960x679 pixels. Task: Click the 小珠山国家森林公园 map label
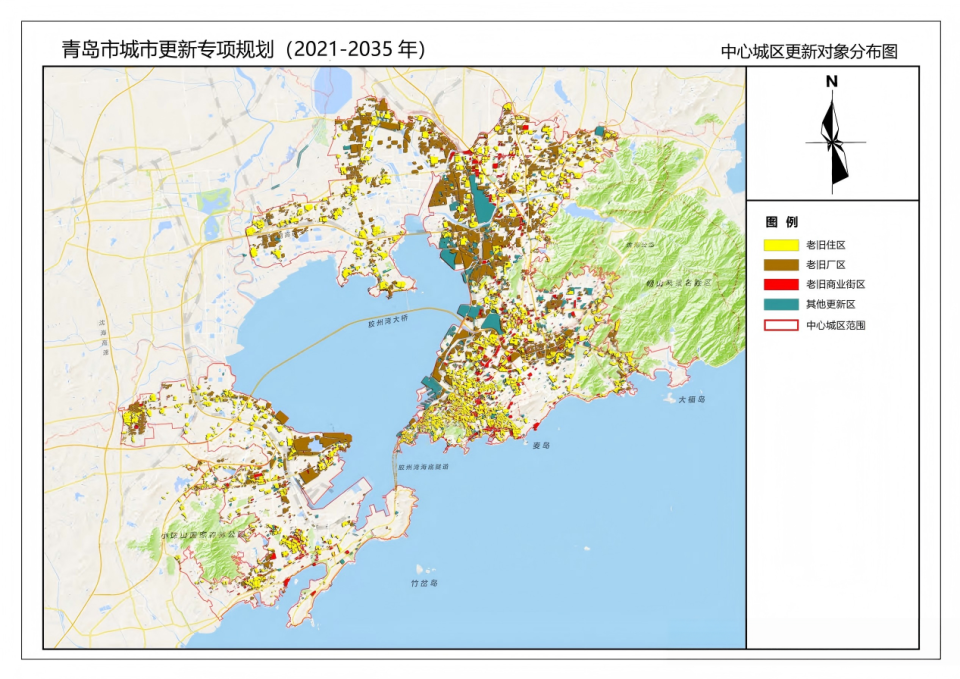[x=203, y=535]
